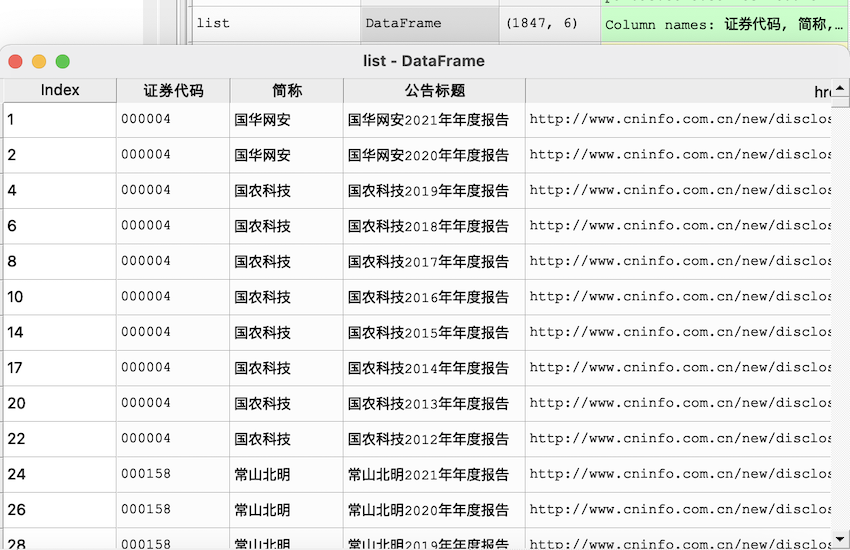Select cell 国农科技2014年年度报告

tap(434, 368)
